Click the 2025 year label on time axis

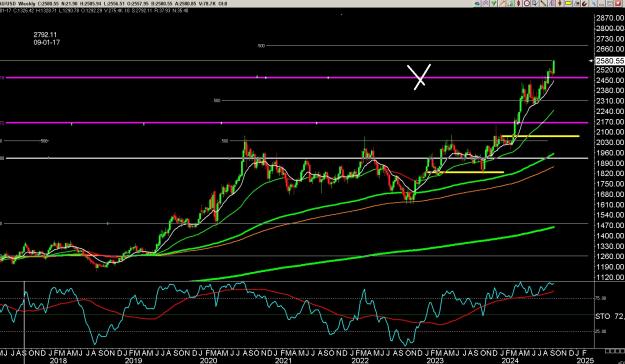(585, 360)
